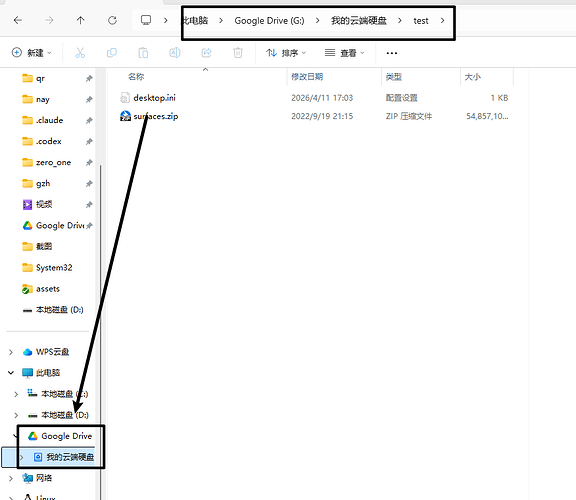Image resolution: width=576 pixels, height=500 pixels.
Task: Open the .codex pinned folder
Action: pos(48,141)
